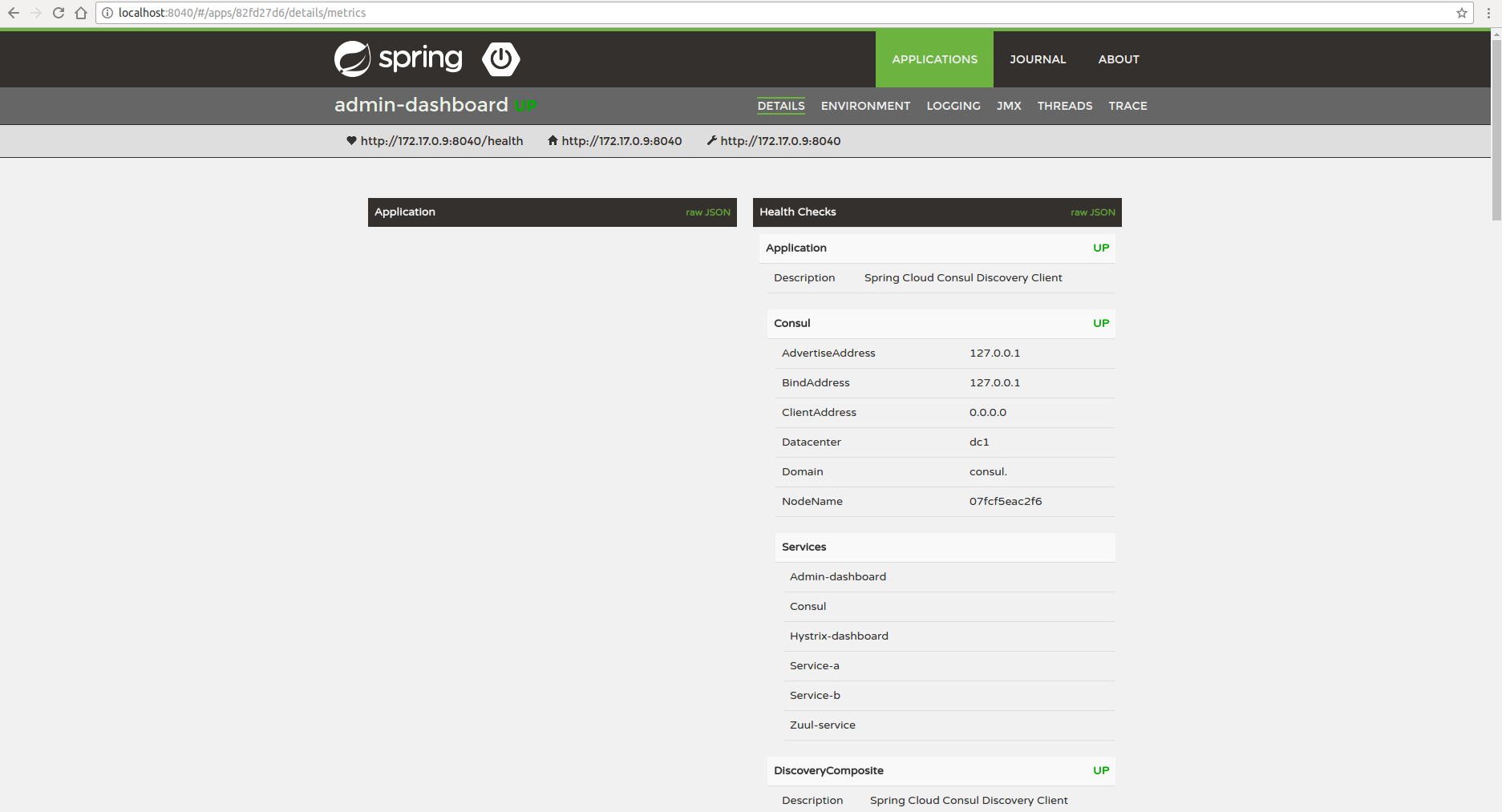This screenshot has height=812, width=1502.
Task: Select Zuul-service in the Services list
Action: point(822,725)
